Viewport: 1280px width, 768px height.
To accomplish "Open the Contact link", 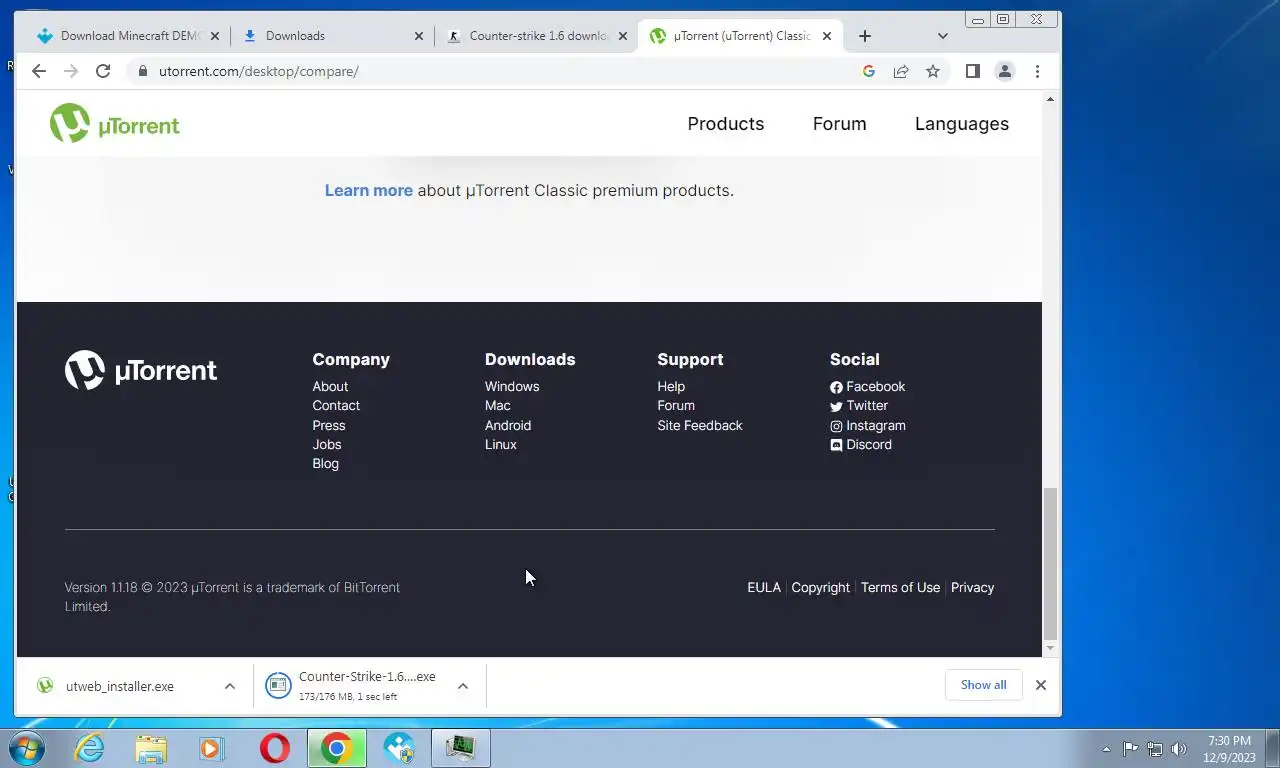I will coord(336,405).
